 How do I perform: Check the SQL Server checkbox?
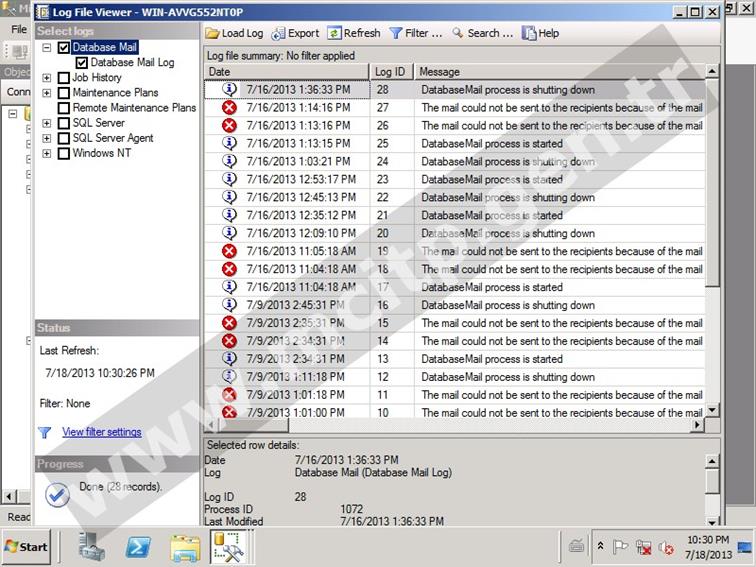pos(64,123)
